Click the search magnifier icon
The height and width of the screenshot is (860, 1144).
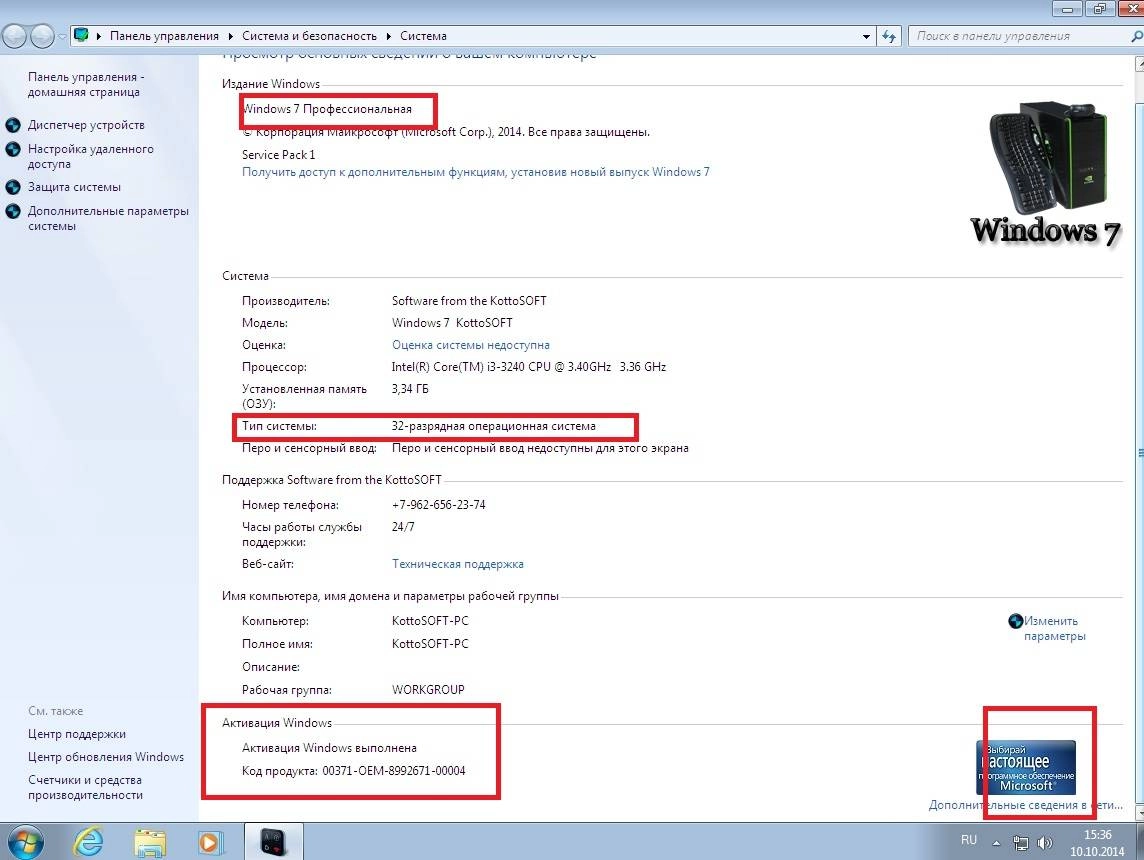(x=1136, y=36)
